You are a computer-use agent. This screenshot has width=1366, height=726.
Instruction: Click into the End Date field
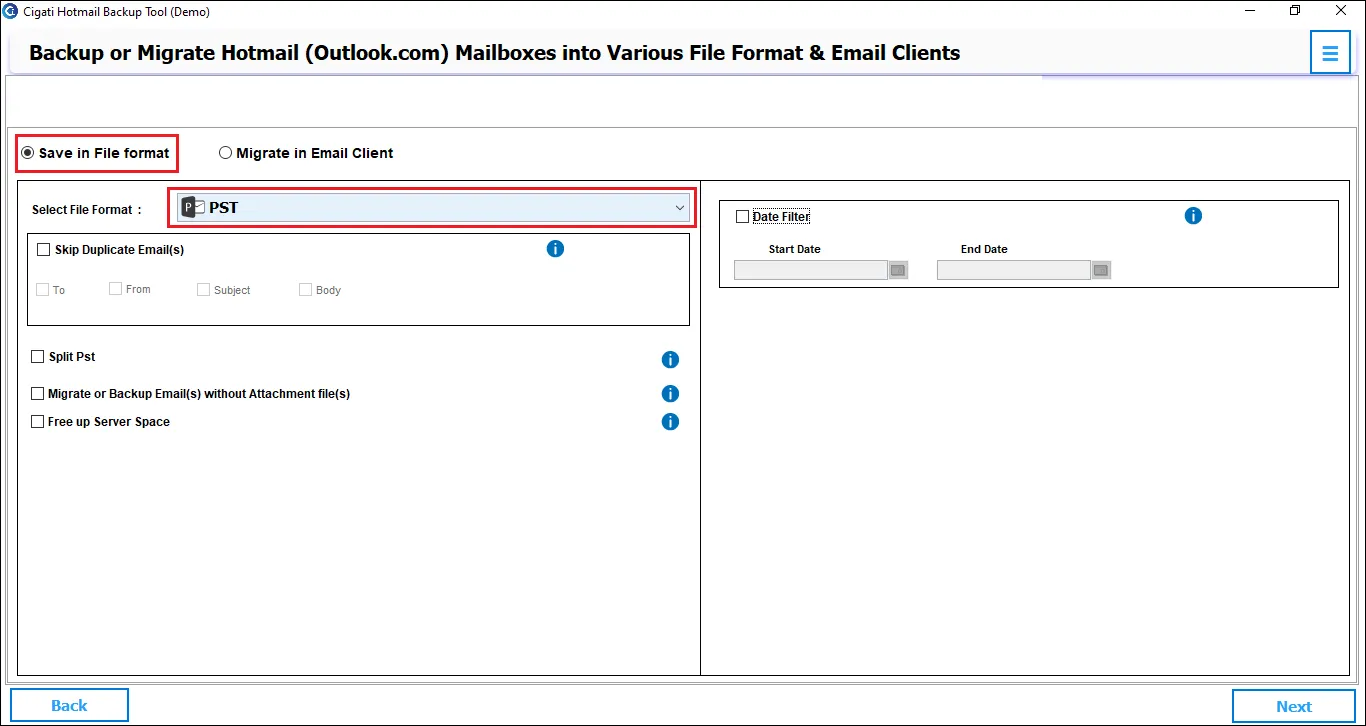pos(1014,270)
